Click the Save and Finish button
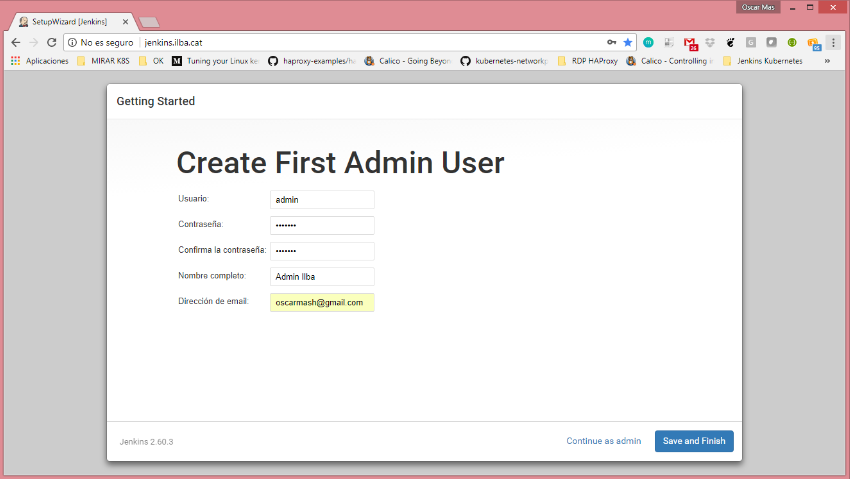Image resolution: width=850 pixels, height=479 pixels. (x=694, y=441)
